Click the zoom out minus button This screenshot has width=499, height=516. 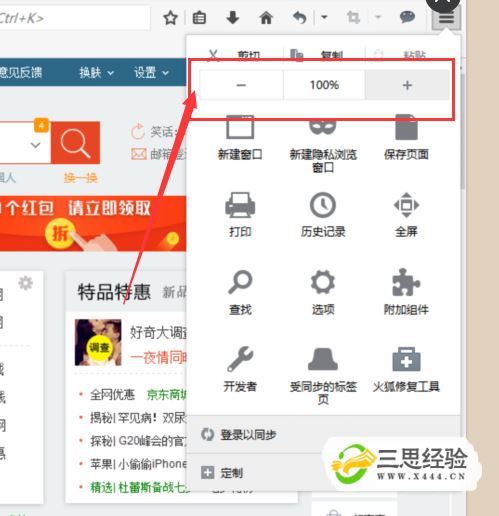241,85
